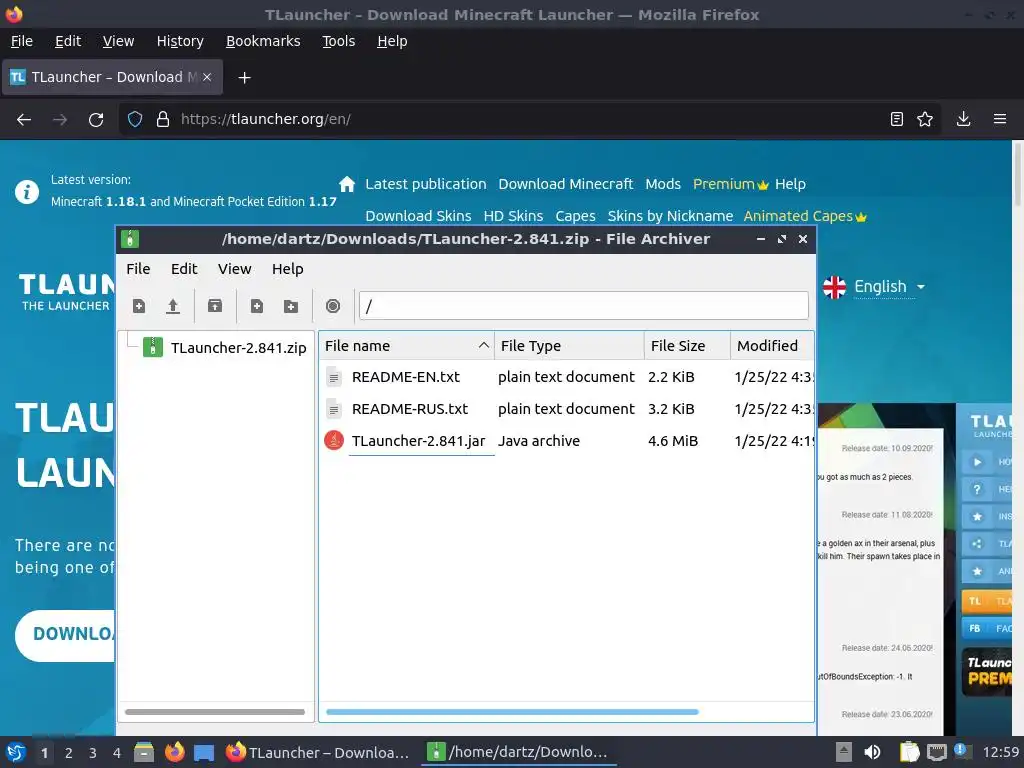Open Download Minecraft link
The image size is (1024, 768).
click(566, 184)
